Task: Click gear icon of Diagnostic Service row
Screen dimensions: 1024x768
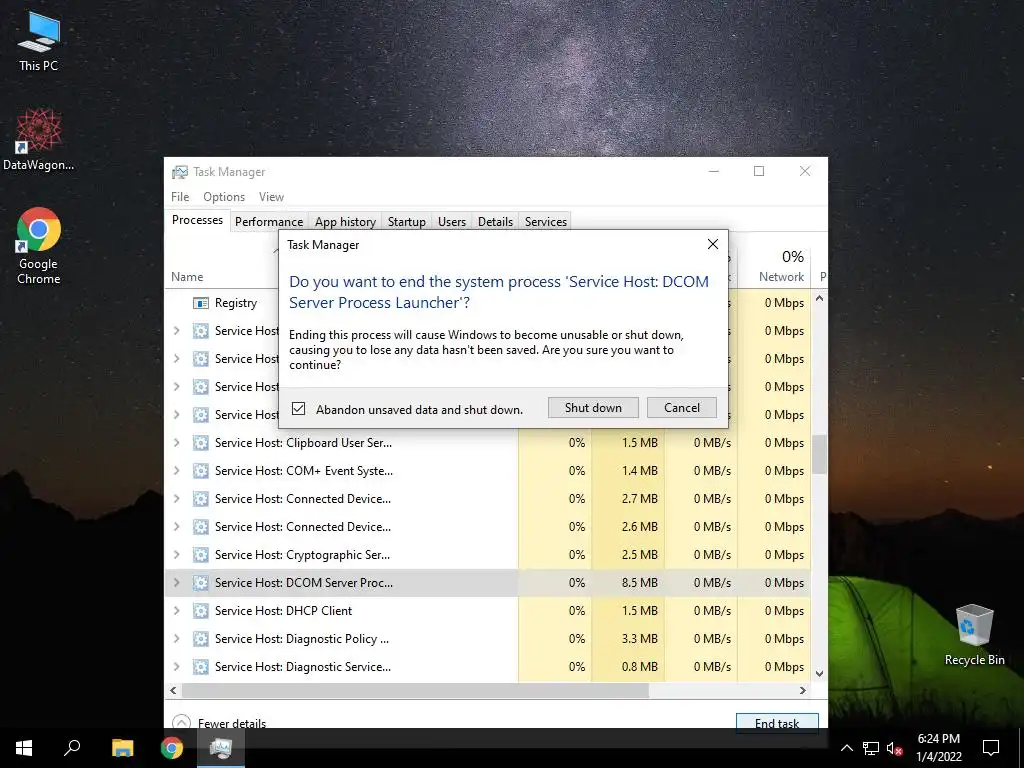Action: point(200,667)
